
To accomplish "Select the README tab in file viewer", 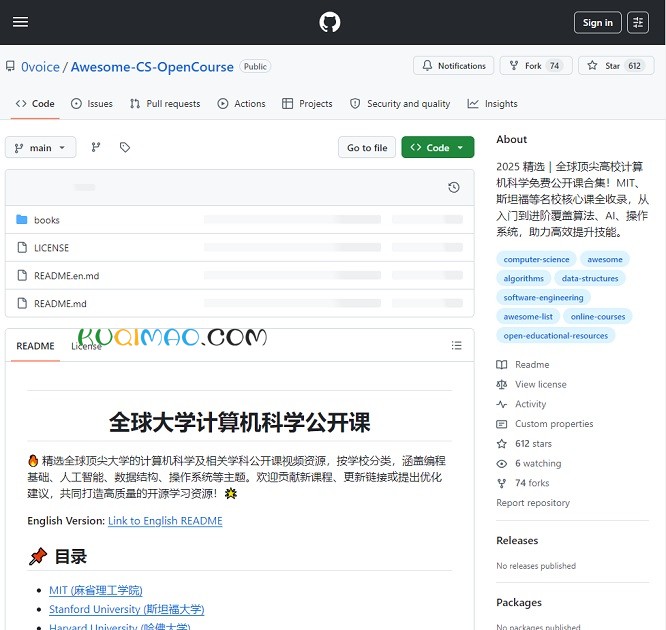I will pyautogui.click(x=35, y=346).
